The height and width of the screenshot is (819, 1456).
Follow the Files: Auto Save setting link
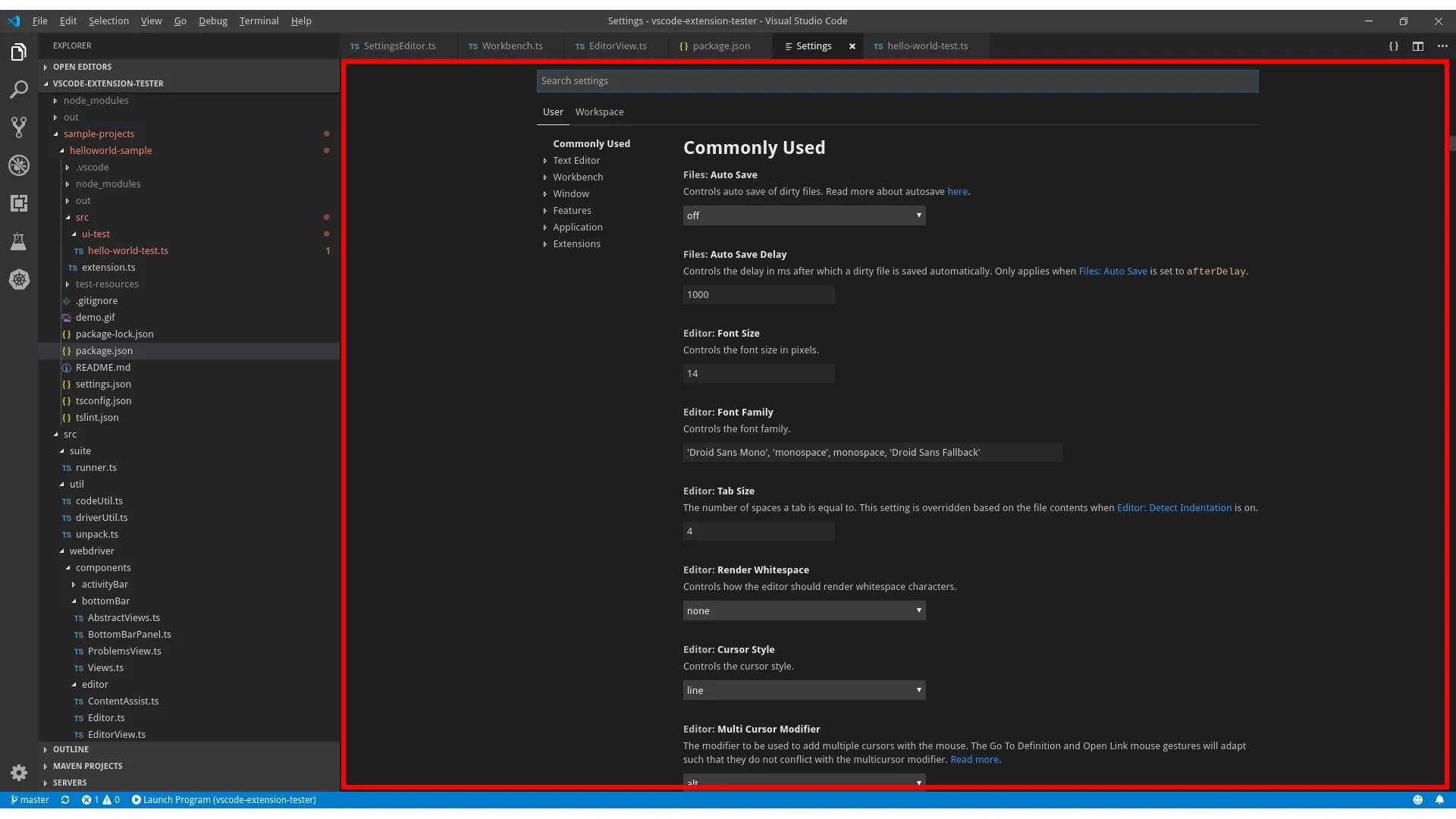[1112, 271]
